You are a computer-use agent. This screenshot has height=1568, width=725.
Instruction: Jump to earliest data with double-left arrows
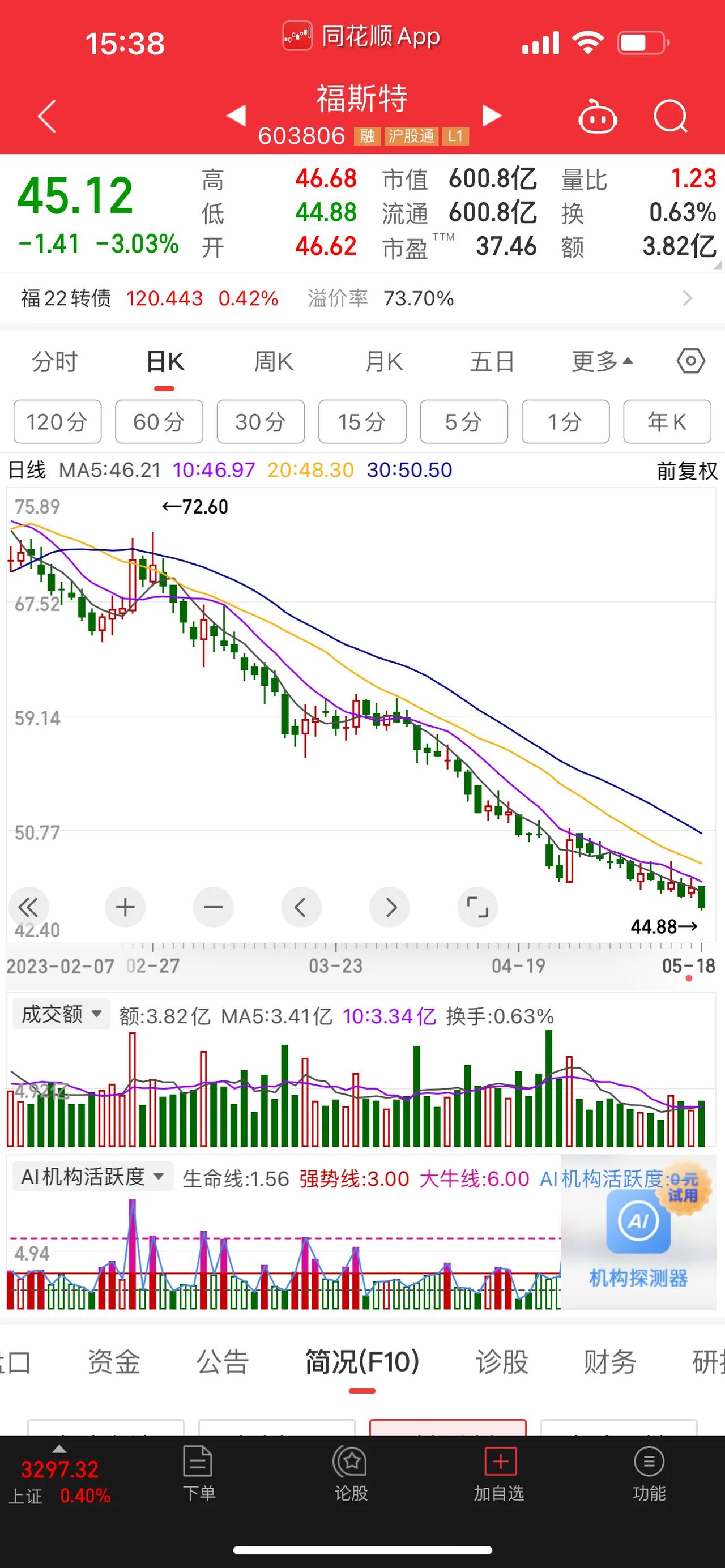(x=28, y=908)
